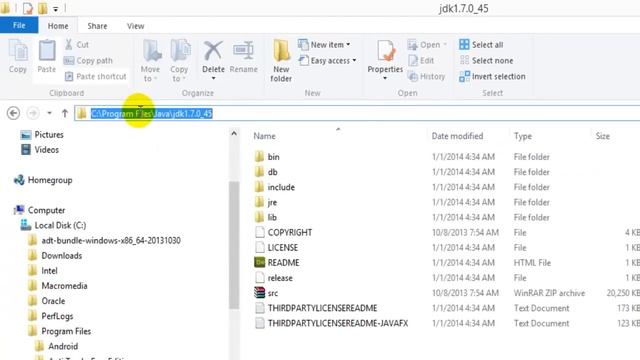Click the Properties icon

click(385, 52)
